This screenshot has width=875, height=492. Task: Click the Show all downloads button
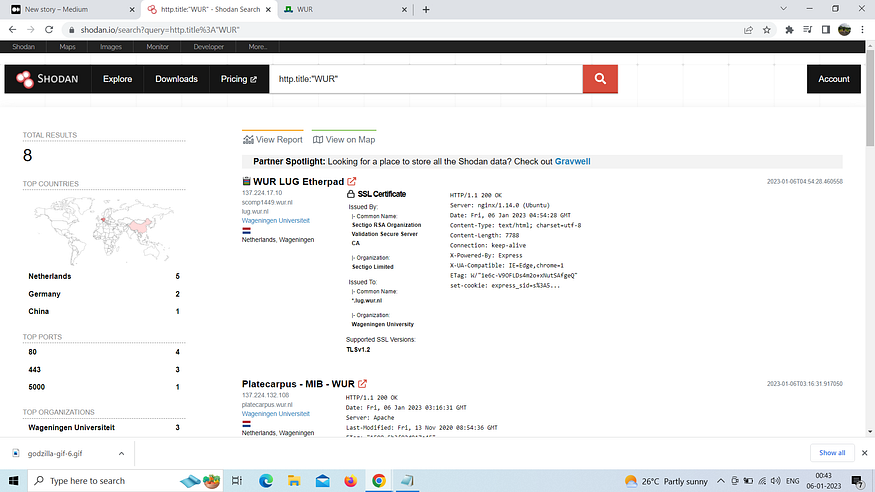(831, 453)
